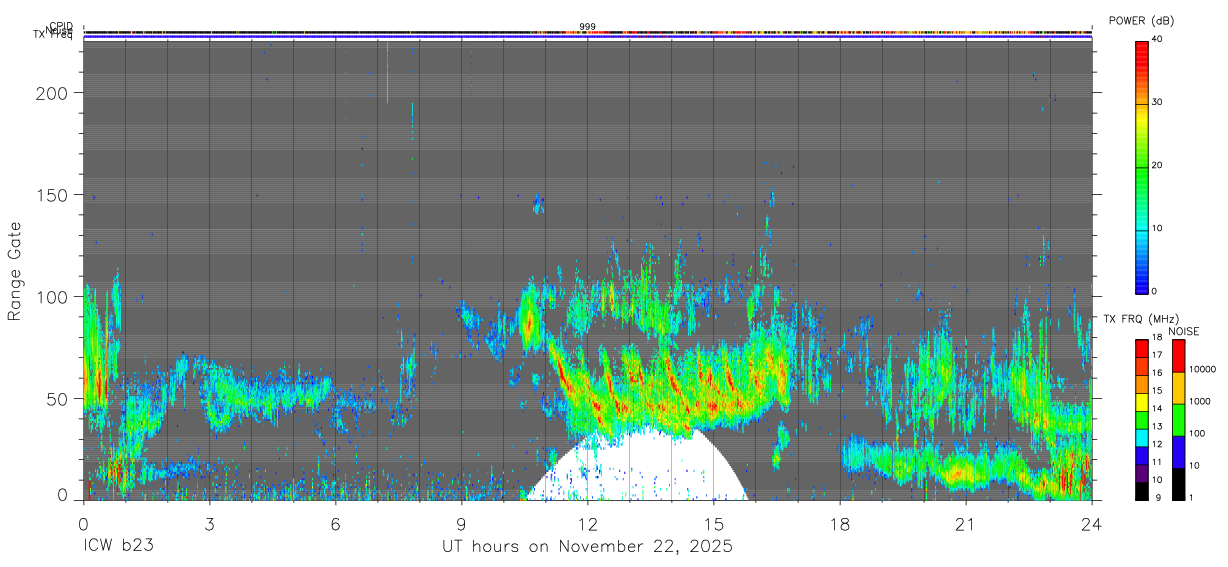Select the blue NOISE swatch
Screen dimensions: 1228x567
pyautogui.click(x=1178, y=452)
